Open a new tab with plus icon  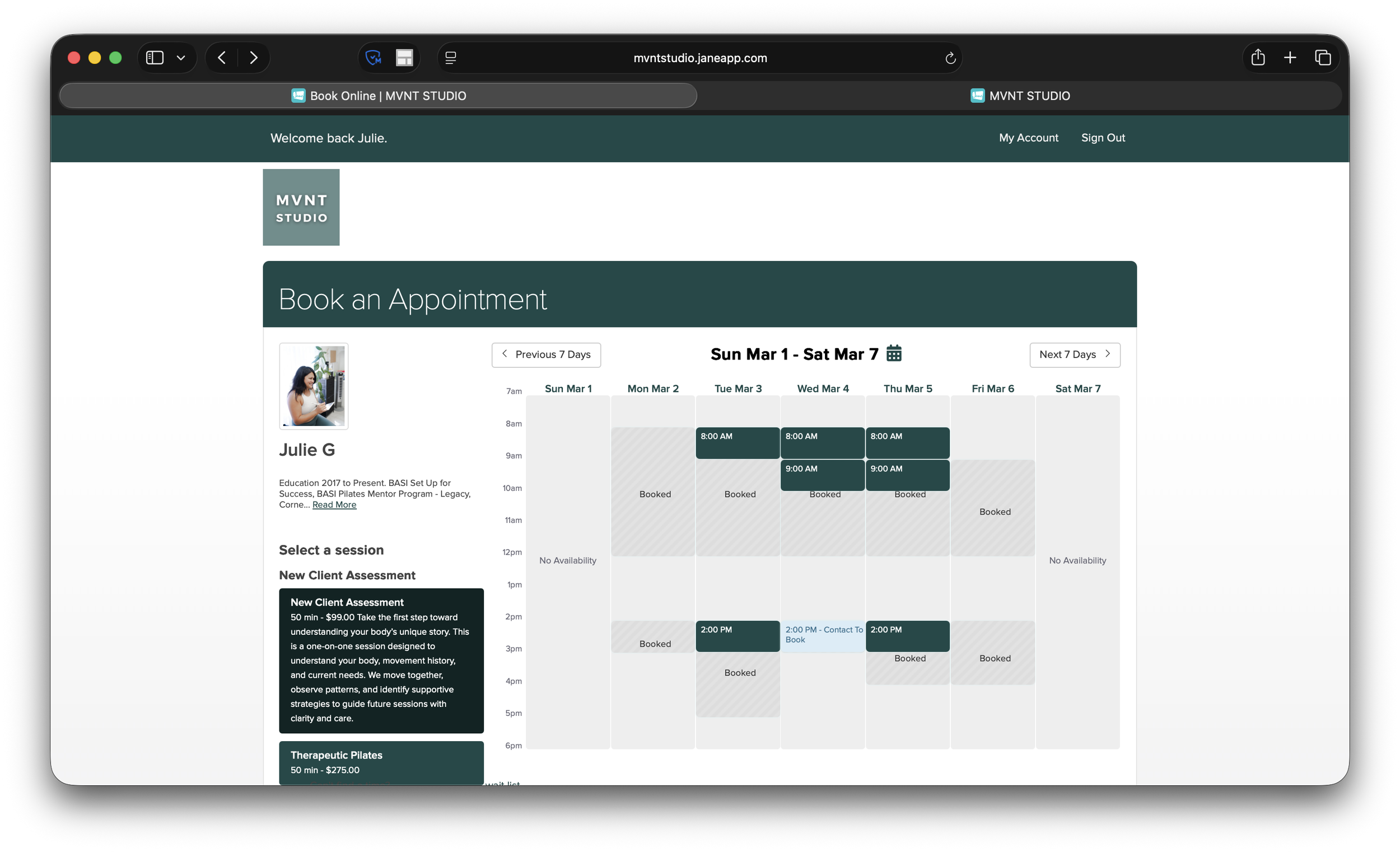pos(1290,58)
